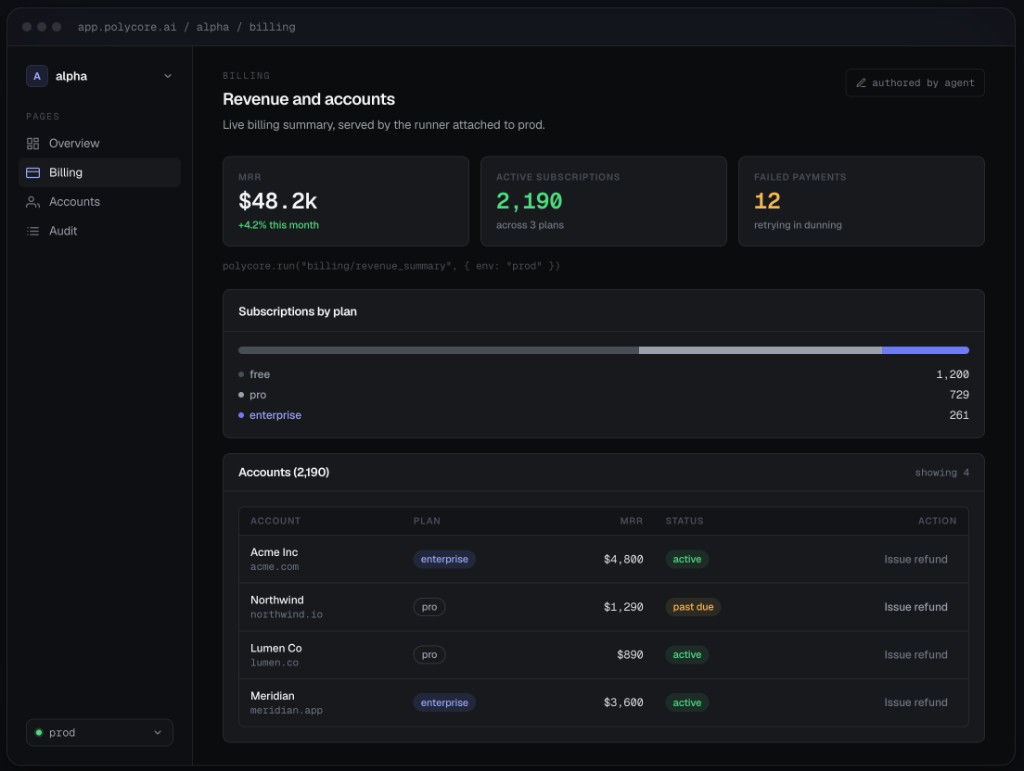Image resolution: width=1024 pixels, height=771 pixels.
Task: Issue refund for Acme Inc
Action: tap(916, 559)
